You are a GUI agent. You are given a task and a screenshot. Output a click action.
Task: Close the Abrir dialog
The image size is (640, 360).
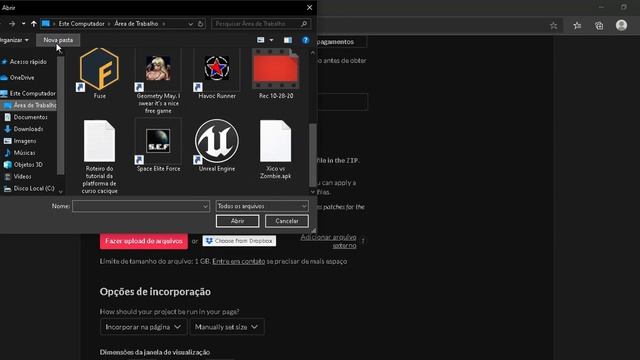pos(309,8)
